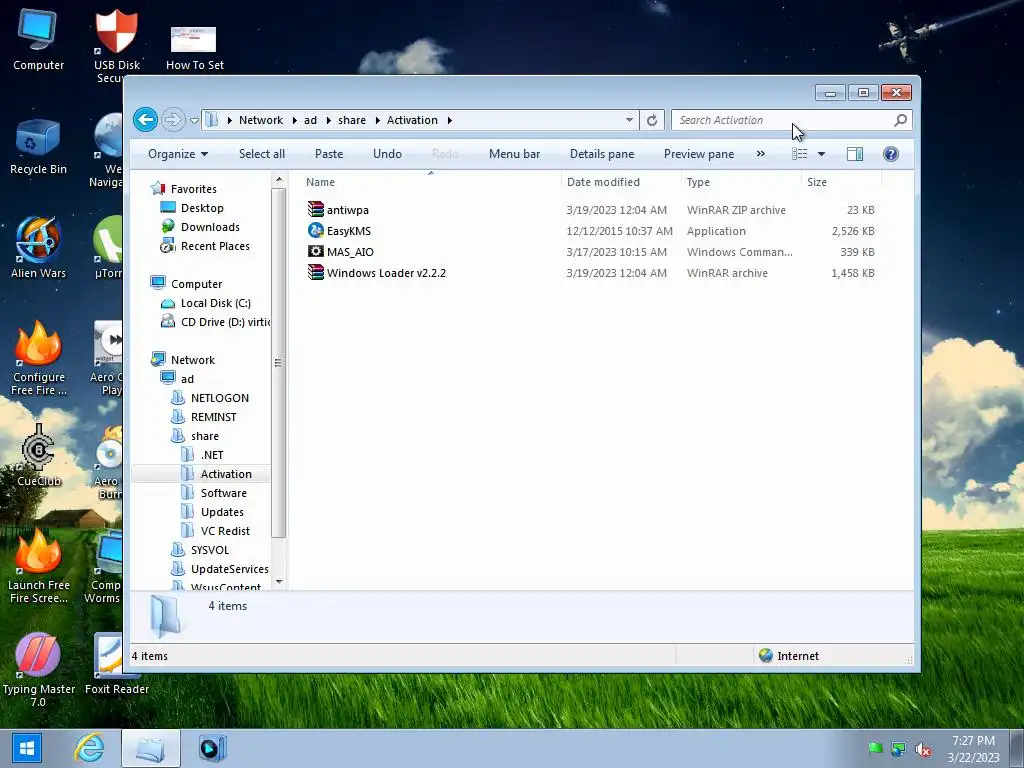Click the Network breadcrumb in address bar
Screen dimensions: 1024x768
point(261,120)
